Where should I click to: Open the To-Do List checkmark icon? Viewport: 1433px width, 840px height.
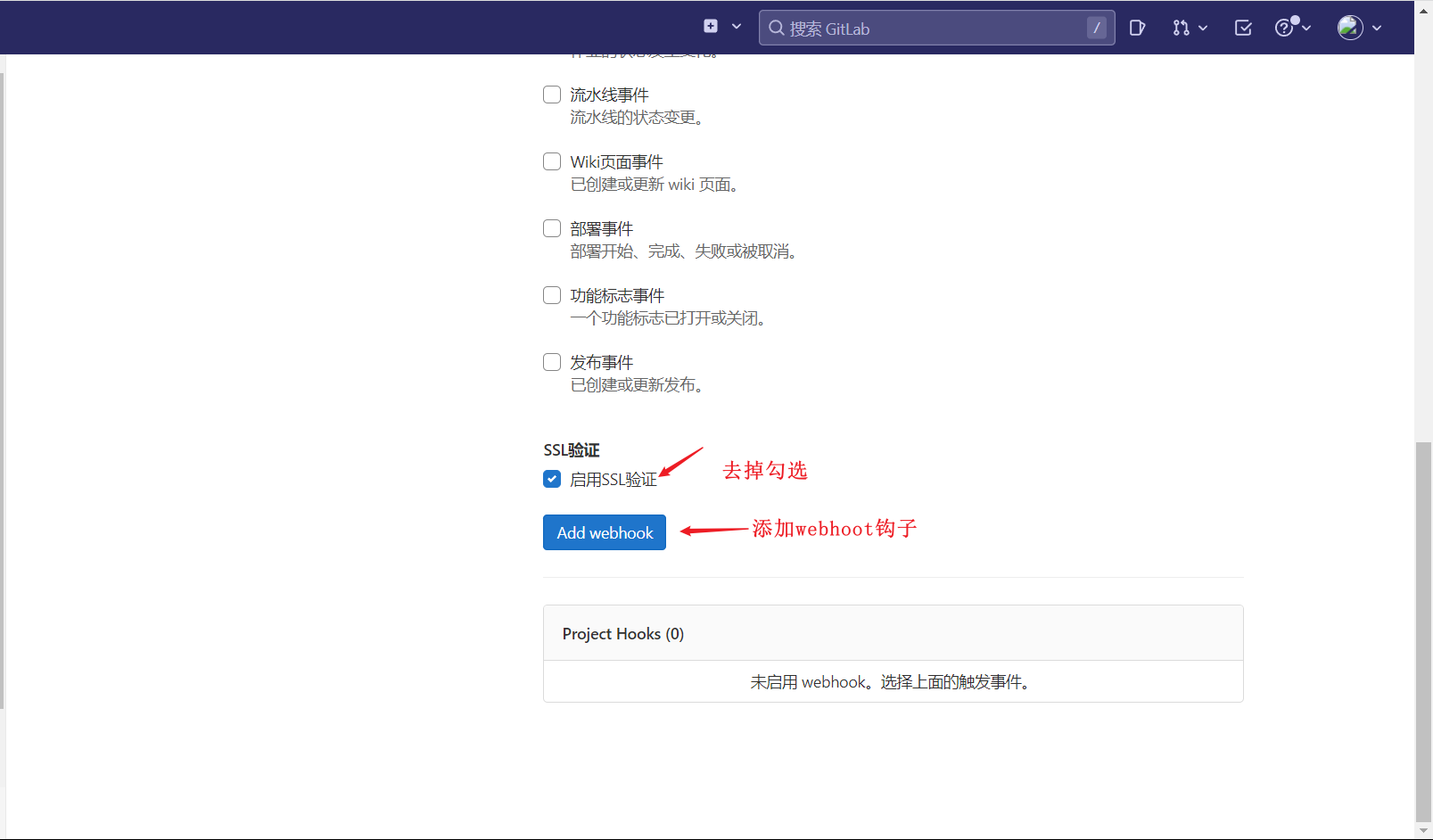[x=1243, y=28]
